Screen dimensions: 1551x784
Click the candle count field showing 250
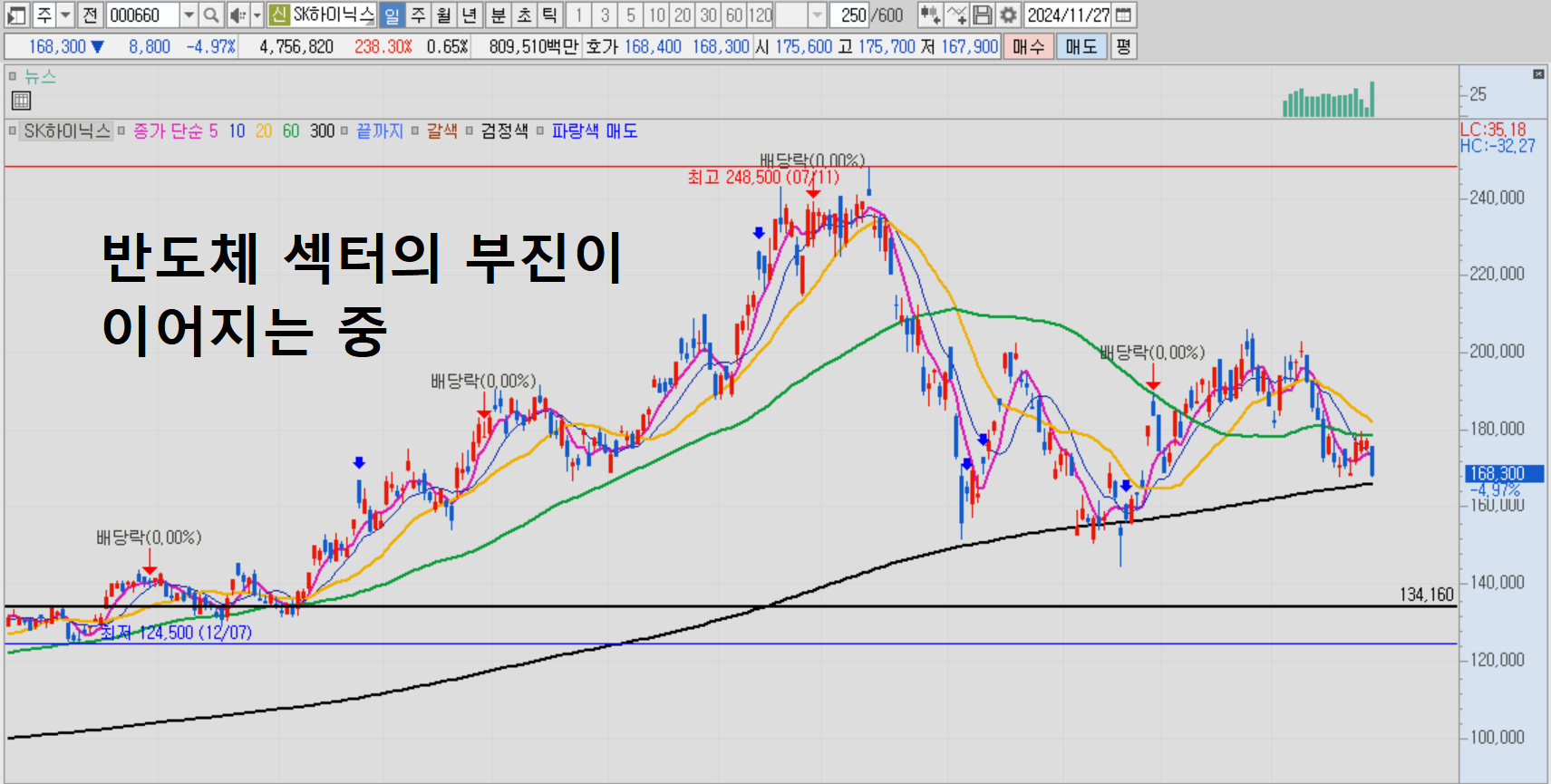850,15
